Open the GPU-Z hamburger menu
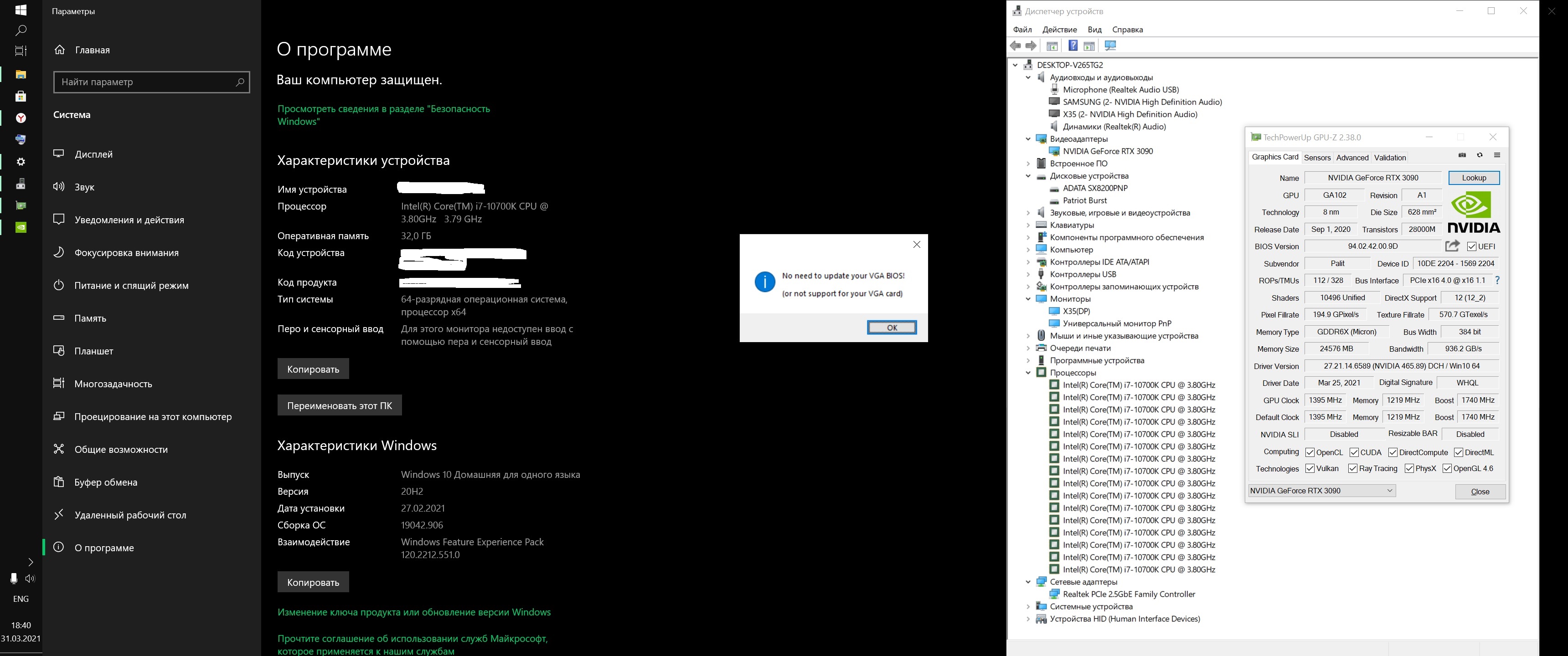Screen dimensions: 1568x656 [1497, 155]
